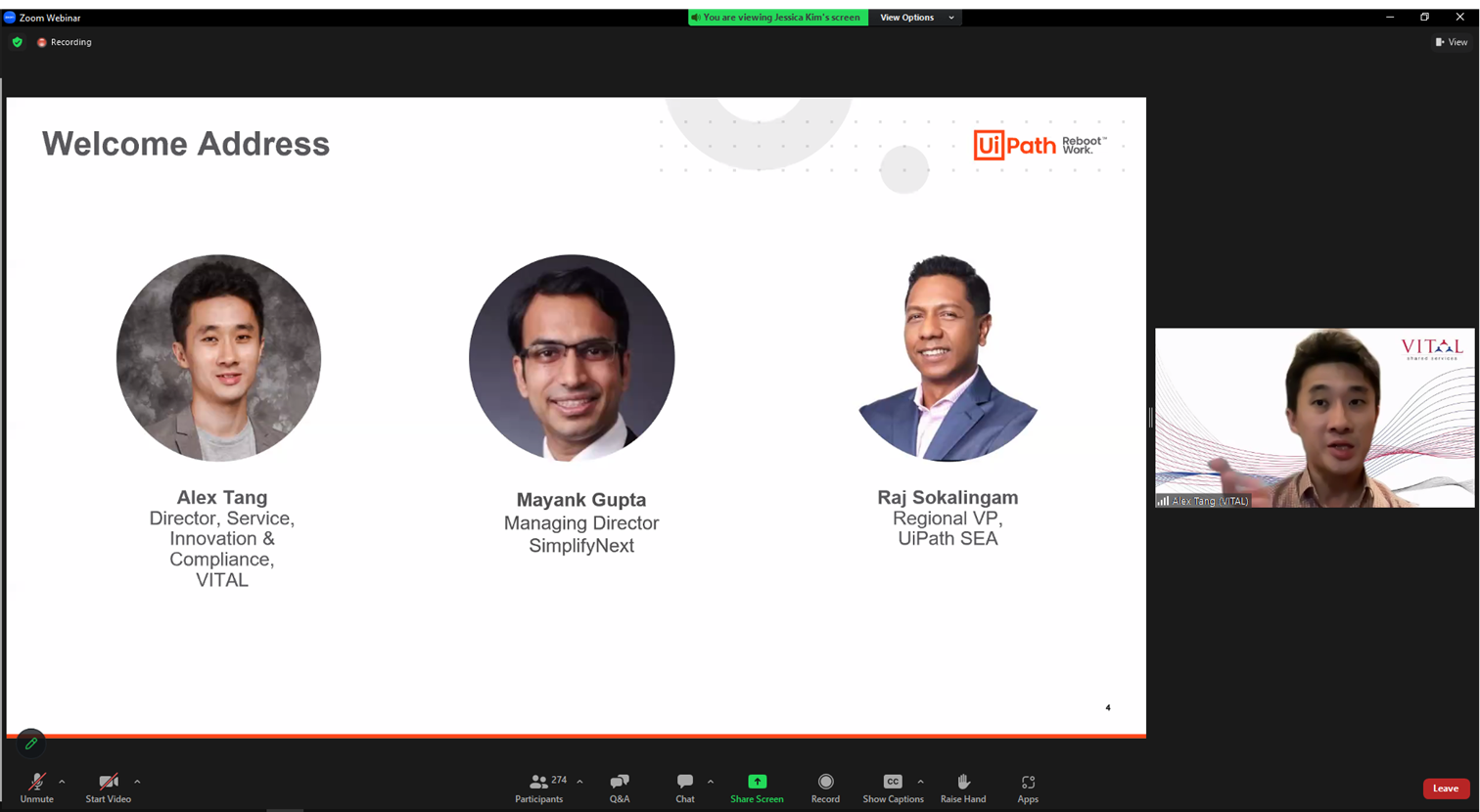Click the Raj Sokalingam name text

coord(948,498)
